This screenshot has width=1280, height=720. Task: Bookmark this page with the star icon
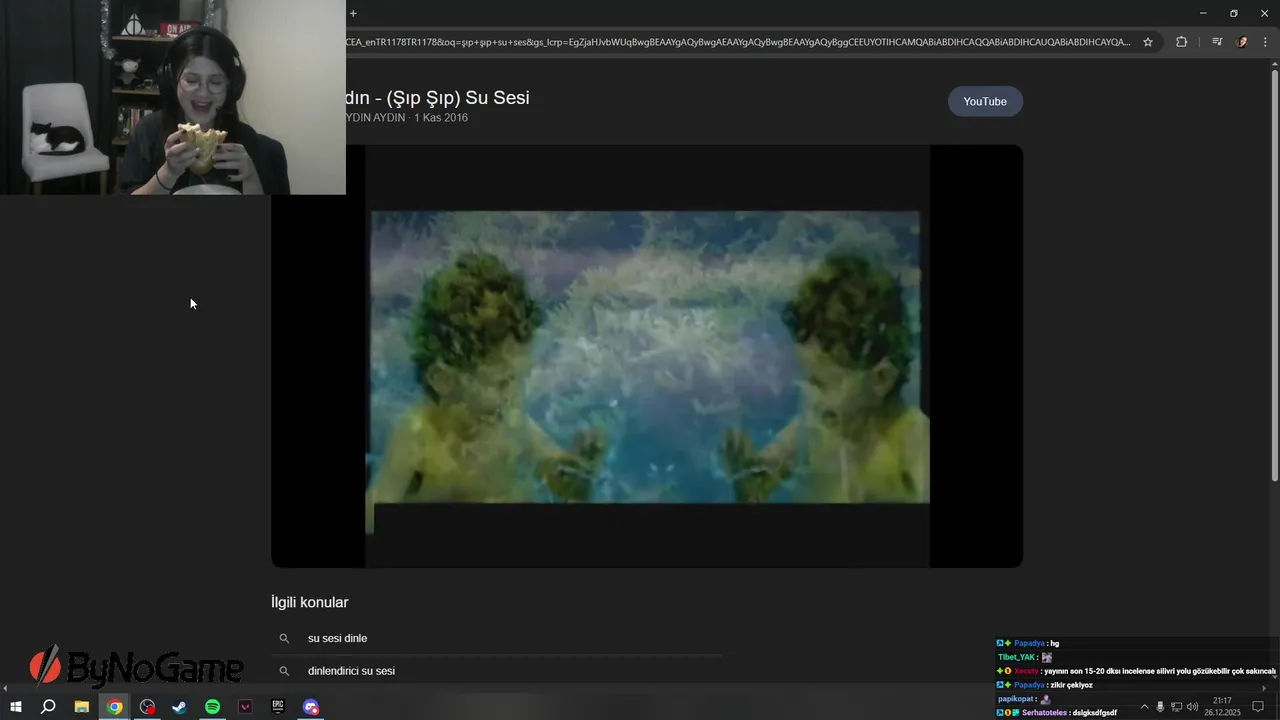(1148, 42)
